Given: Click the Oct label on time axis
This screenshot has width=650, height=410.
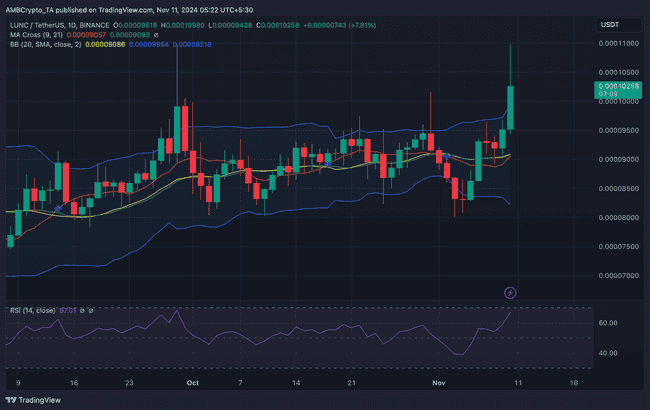Looking at the screenshot, I should tap(193, 383).
